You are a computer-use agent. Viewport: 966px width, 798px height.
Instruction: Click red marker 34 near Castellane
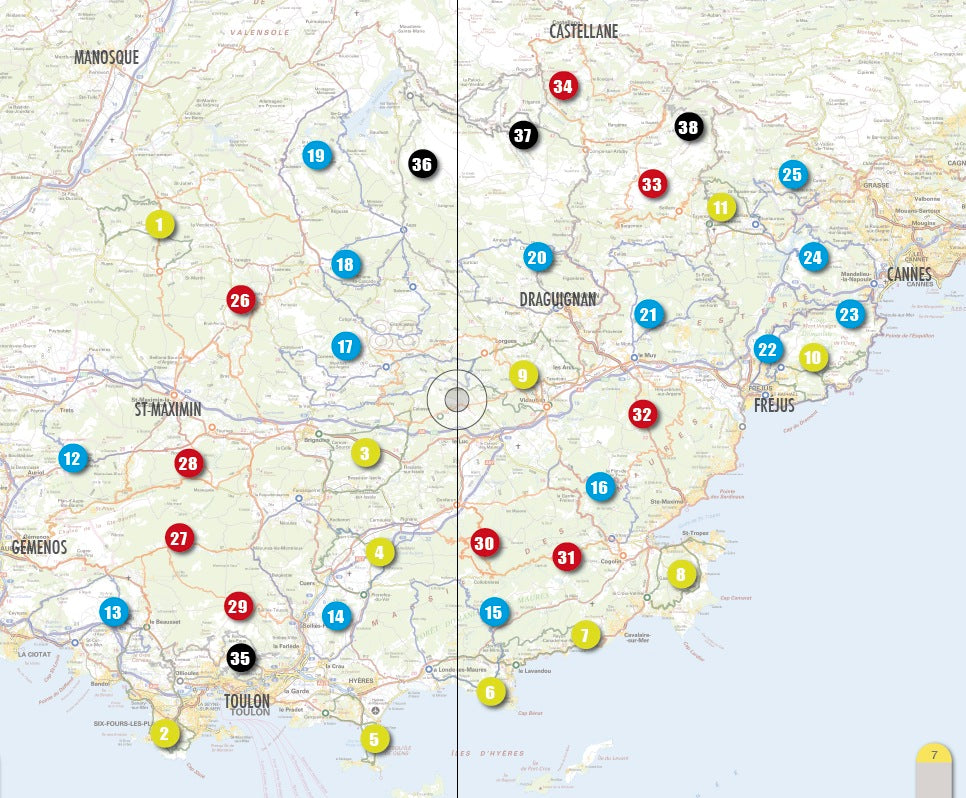(563, 86)
